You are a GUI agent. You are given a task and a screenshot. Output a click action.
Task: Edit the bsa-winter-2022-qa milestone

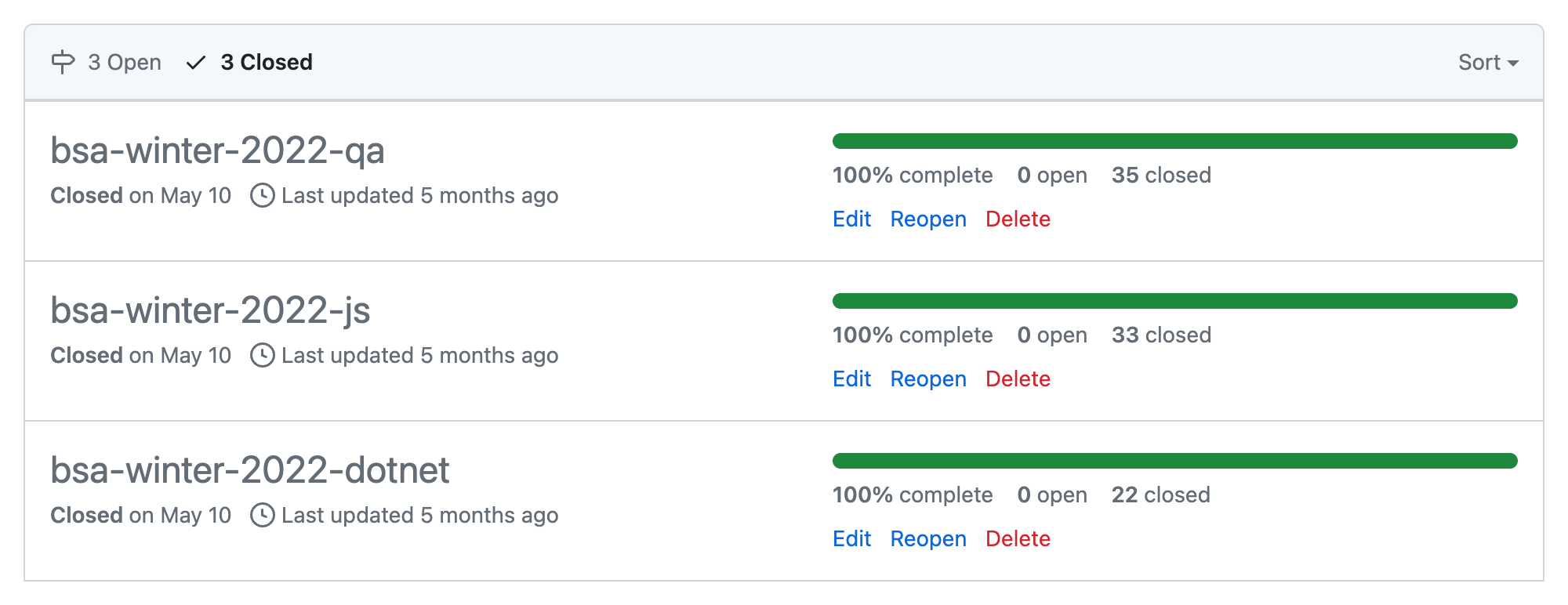pyautogui.click(x=851, y=219)
